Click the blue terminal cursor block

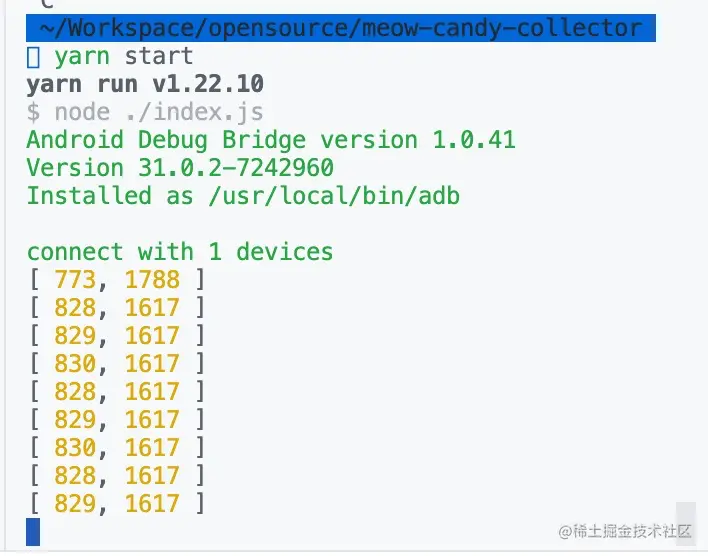[x=33, y=532]
